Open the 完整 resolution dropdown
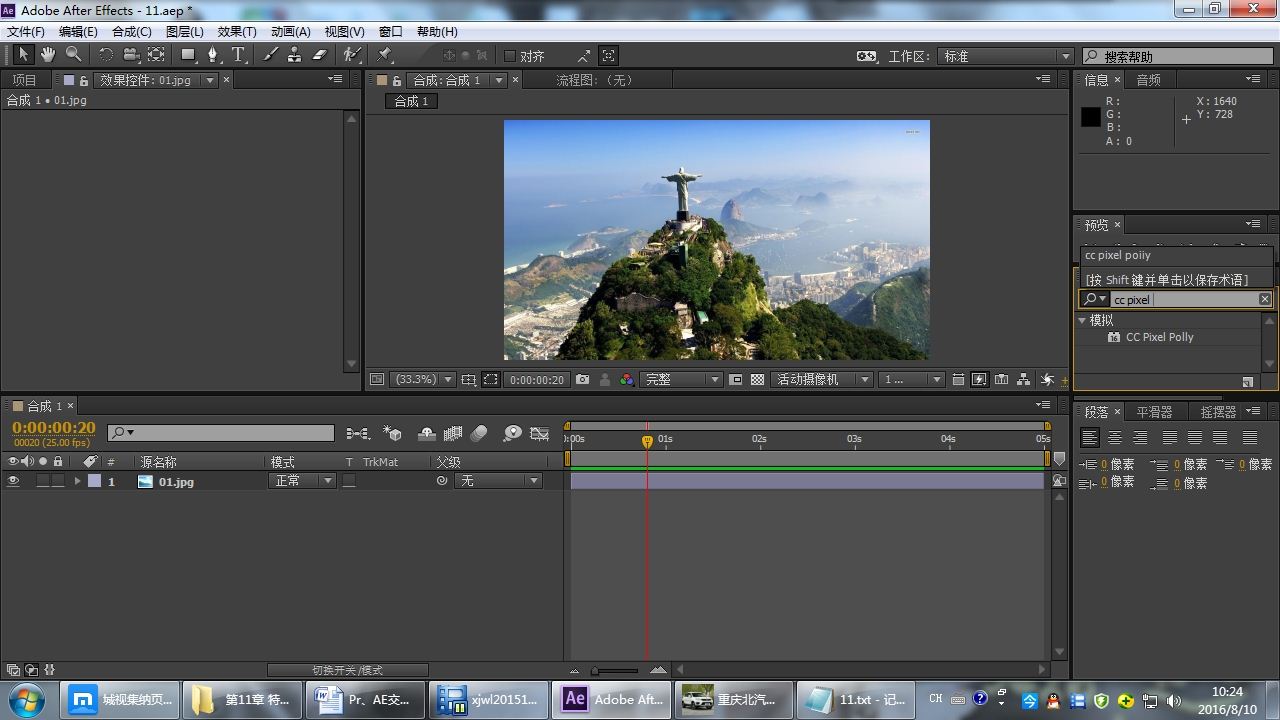The image size is (1280, 720). point(682,380)
